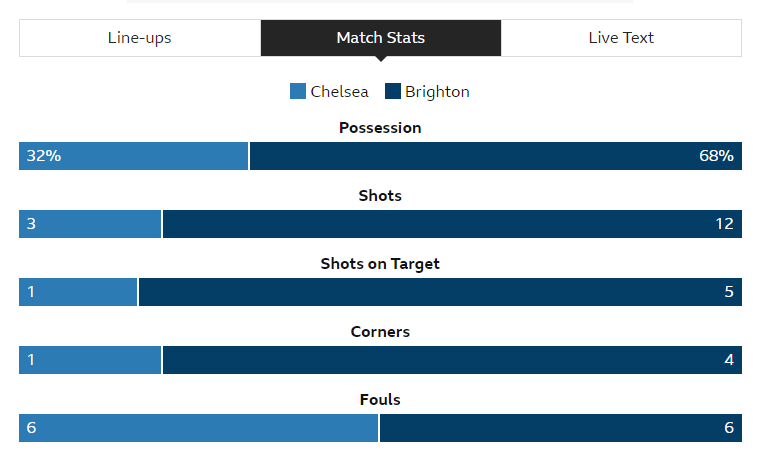Click the Brighton dark blue legend swatch
The width and height of the screenshot is (767, 451).
[x=393, y=91]
